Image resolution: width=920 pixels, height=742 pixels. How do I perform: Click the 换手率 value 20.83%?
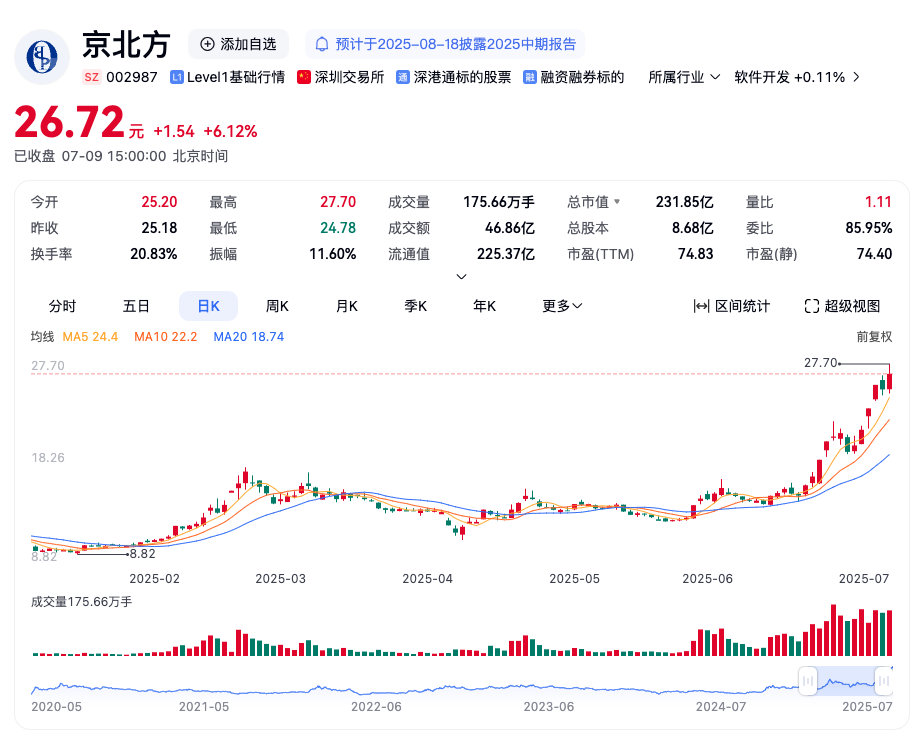(x=154, y=254)
